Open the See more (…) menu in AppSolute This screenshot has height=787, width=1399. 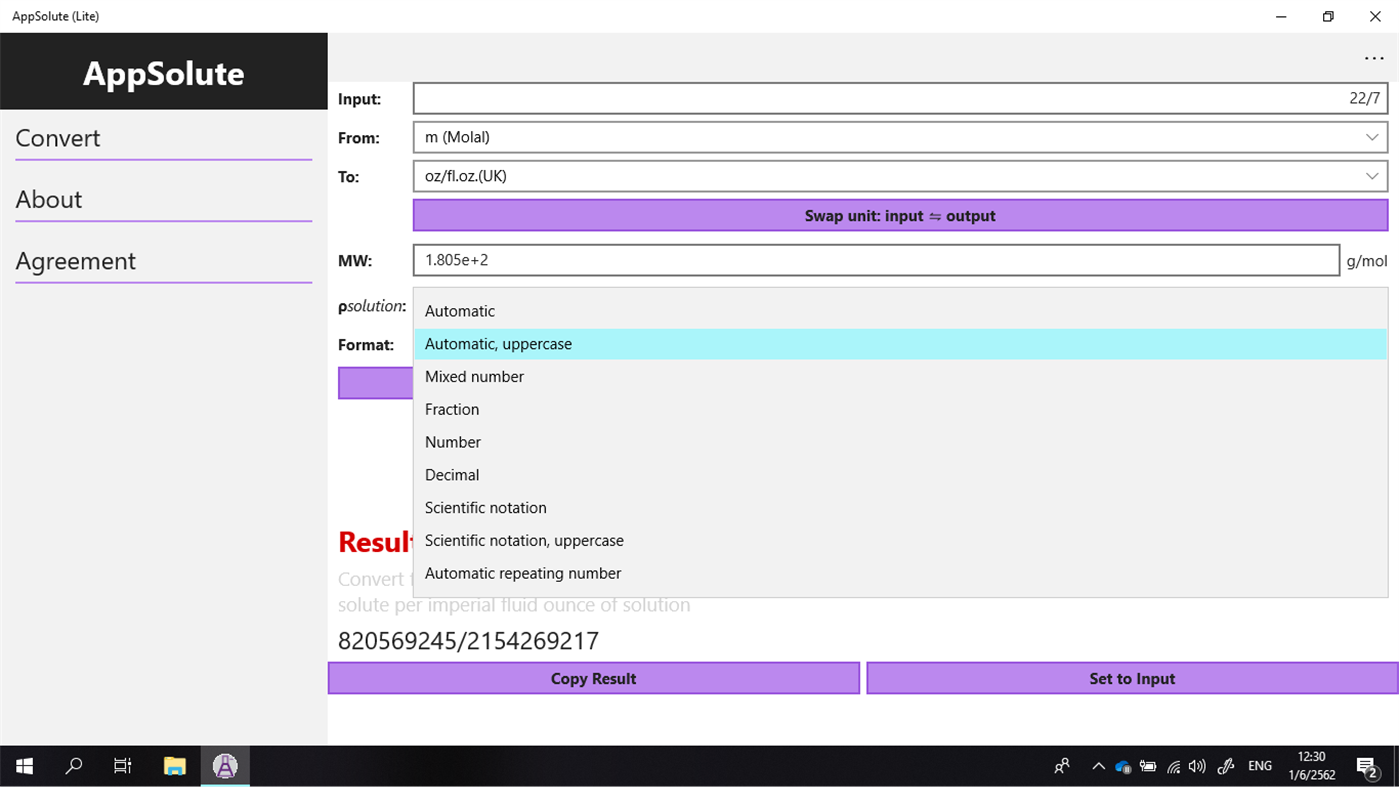pos(1374,57)
